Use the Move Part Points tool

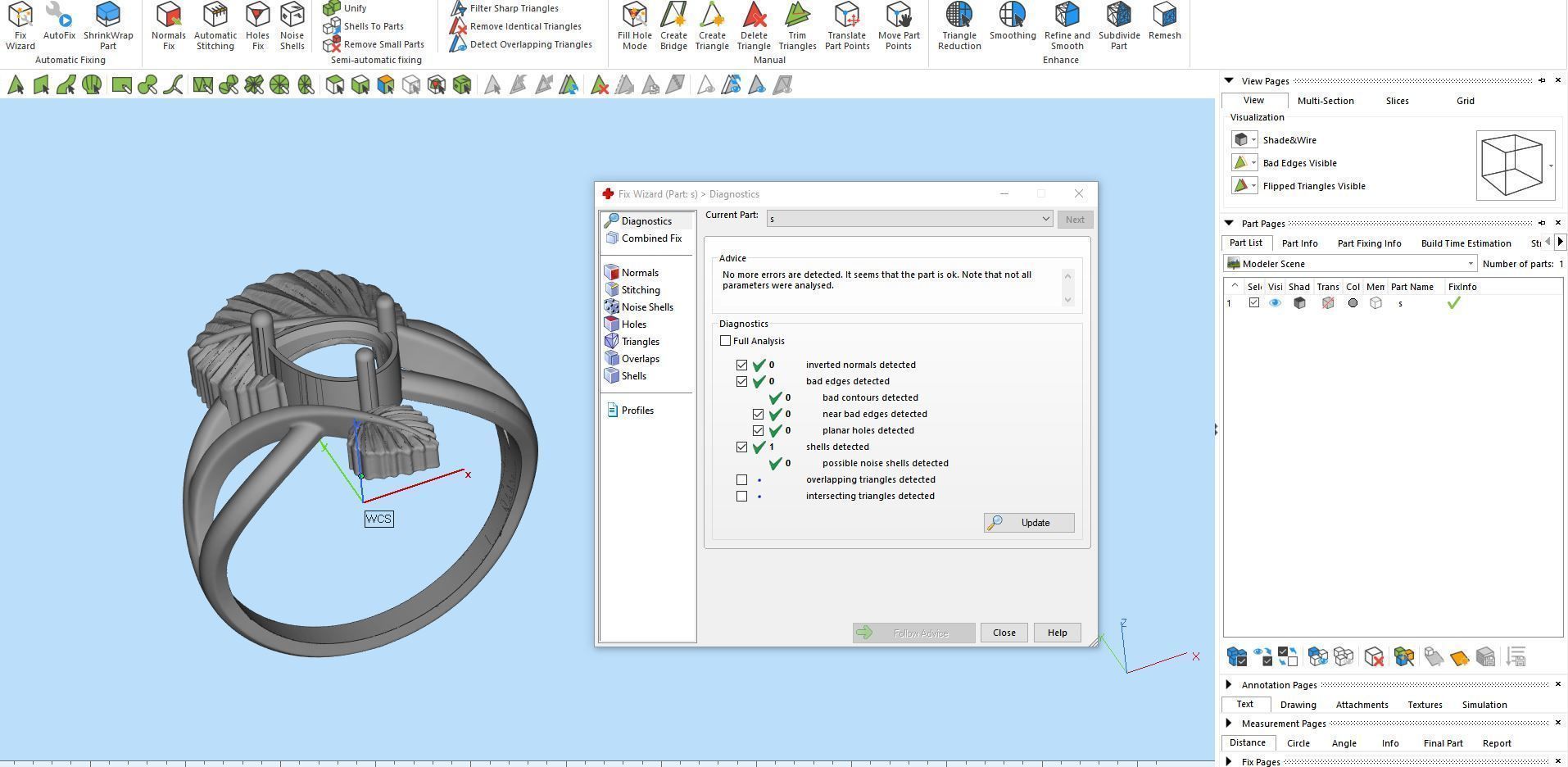pyautogui.click(x=899, y=25)
